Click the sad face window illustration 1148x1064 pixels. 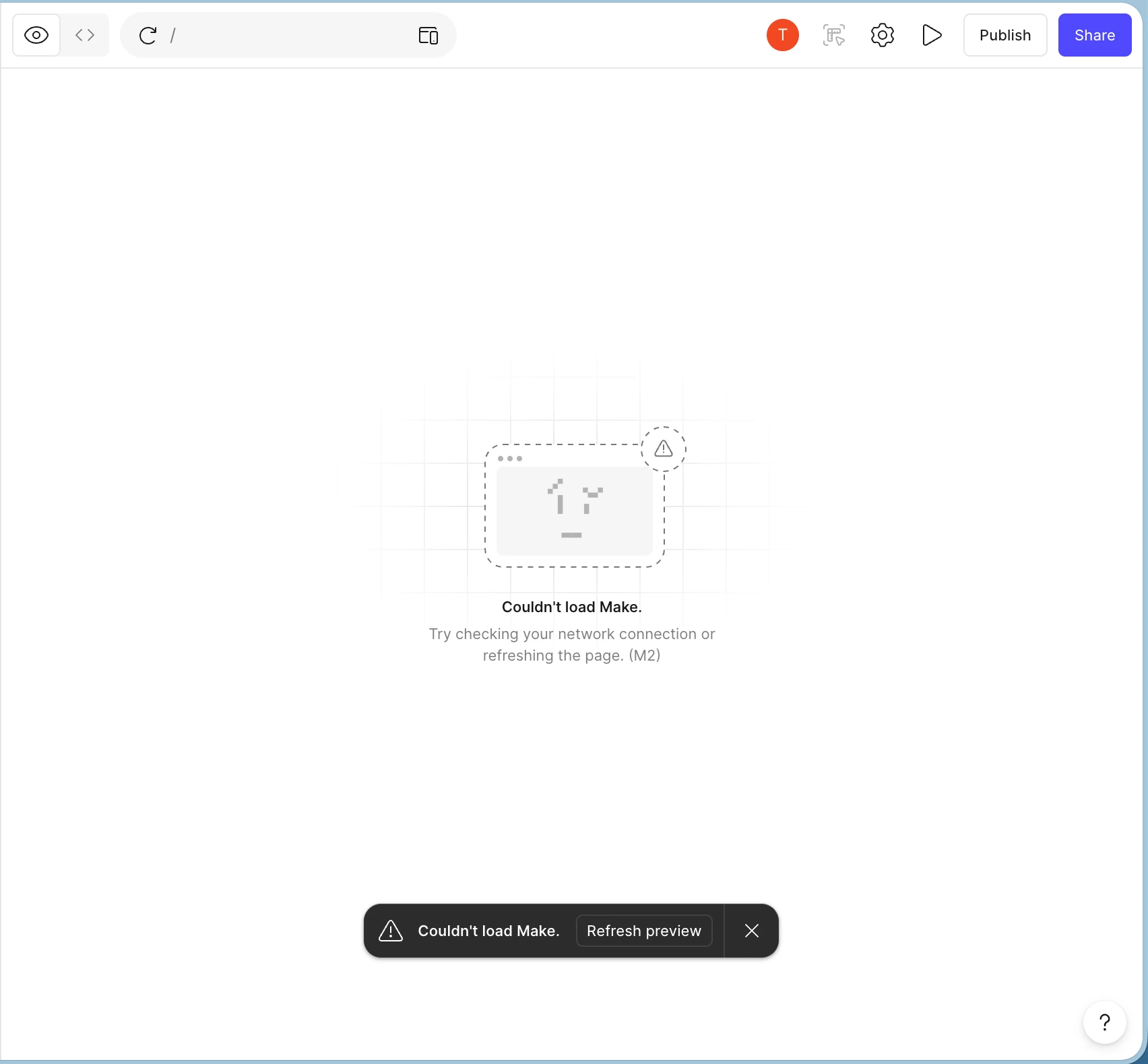click(575, 506)
